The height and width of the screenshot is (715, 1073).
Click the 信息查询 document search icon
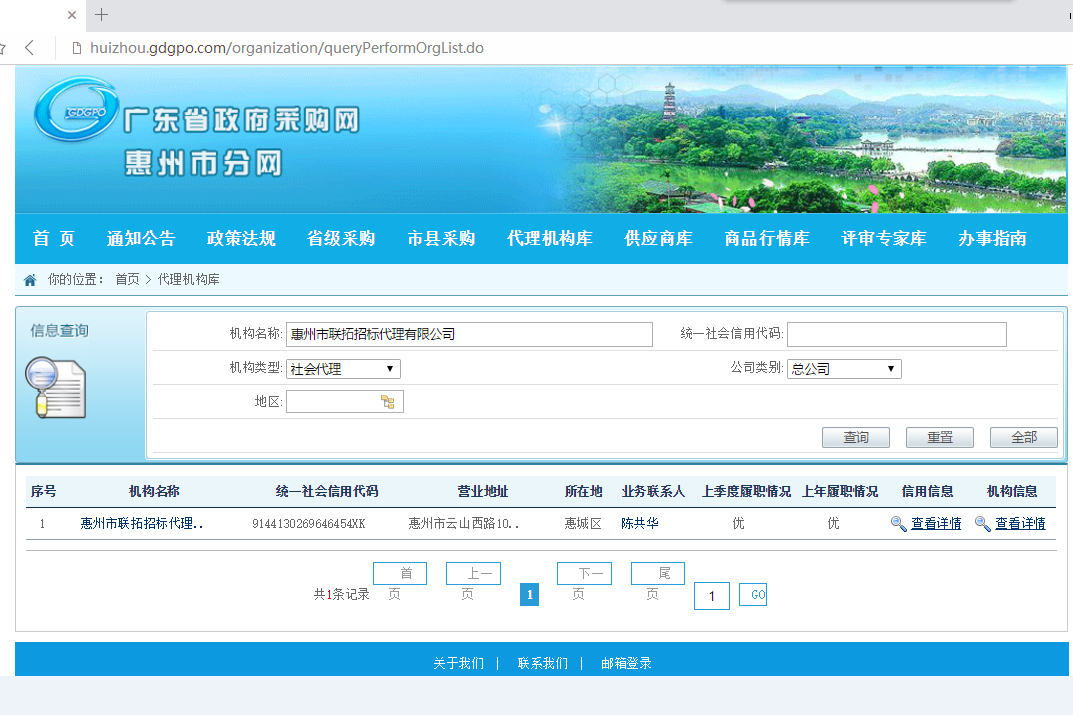(x=56, y=388)
